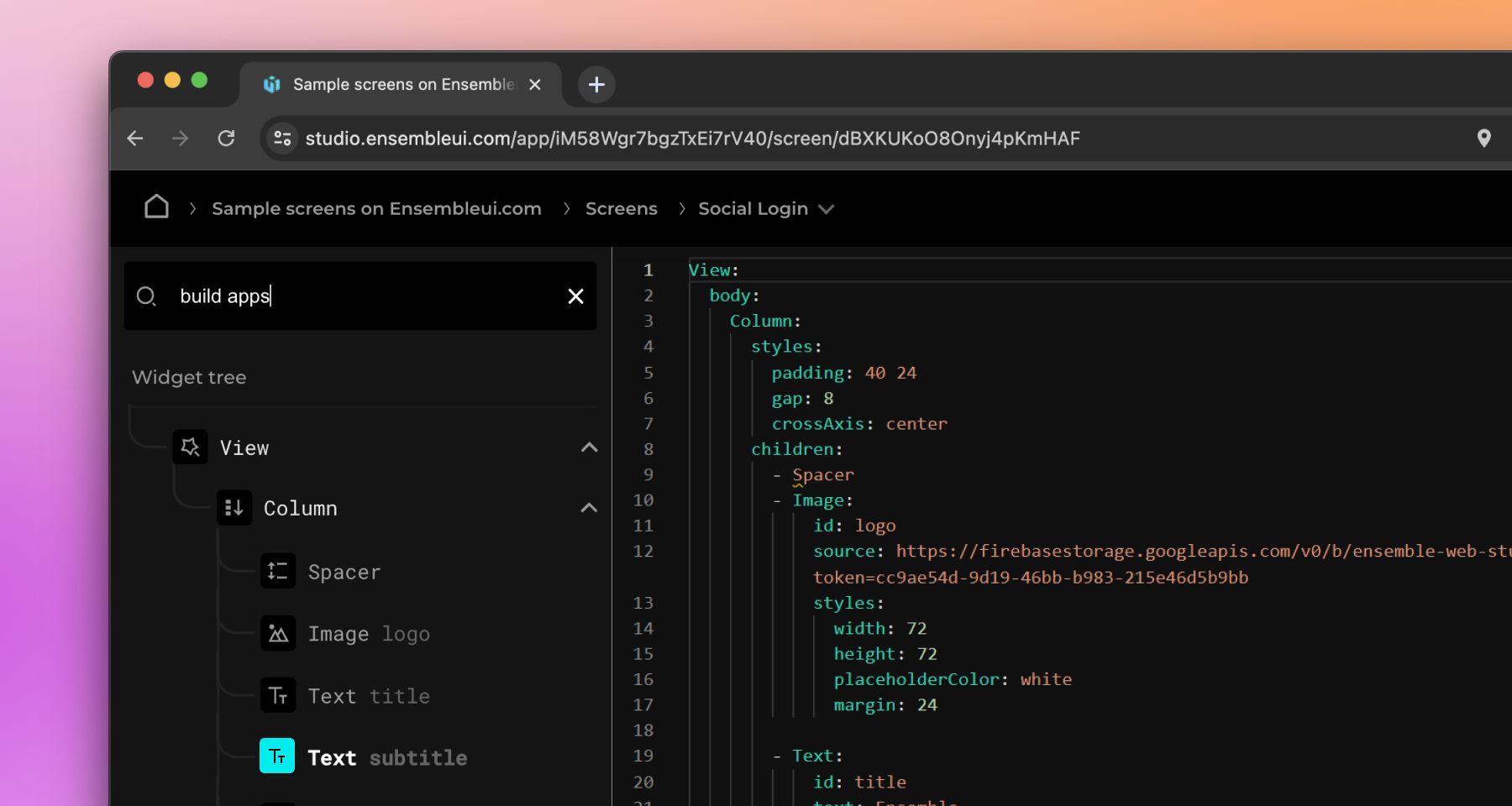Viewport: 1512px width, 806px height.
Task: Click the highlighted Text subtitle icon
Action: pyautogui.click(x=277, y=756)
